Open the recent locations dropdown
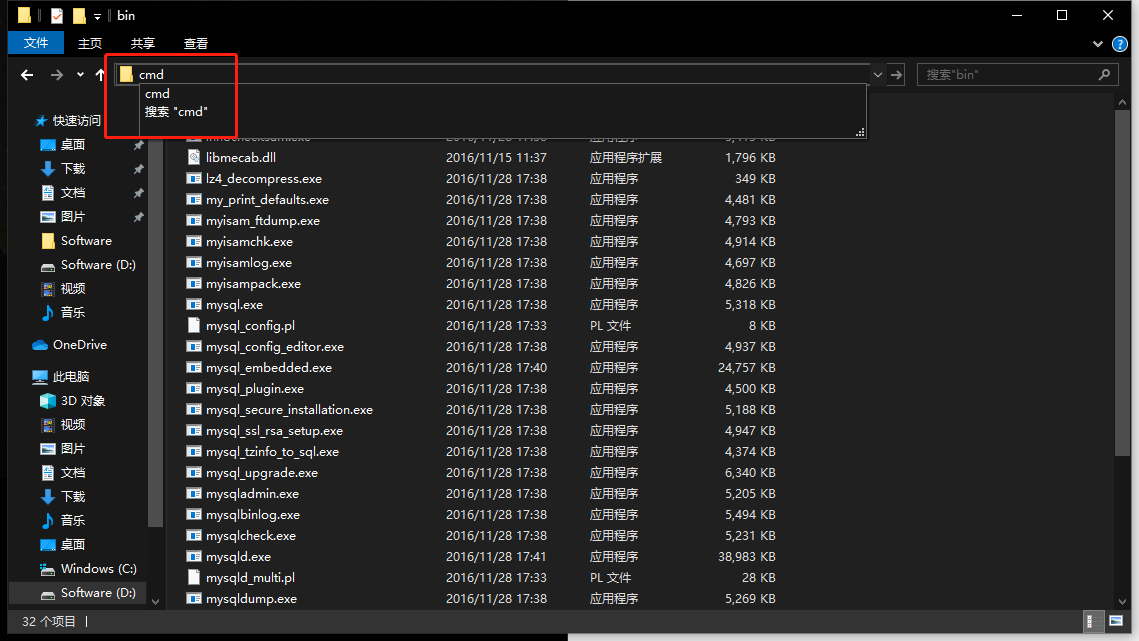Viewport: 1139px width, 641px height. 80,75
